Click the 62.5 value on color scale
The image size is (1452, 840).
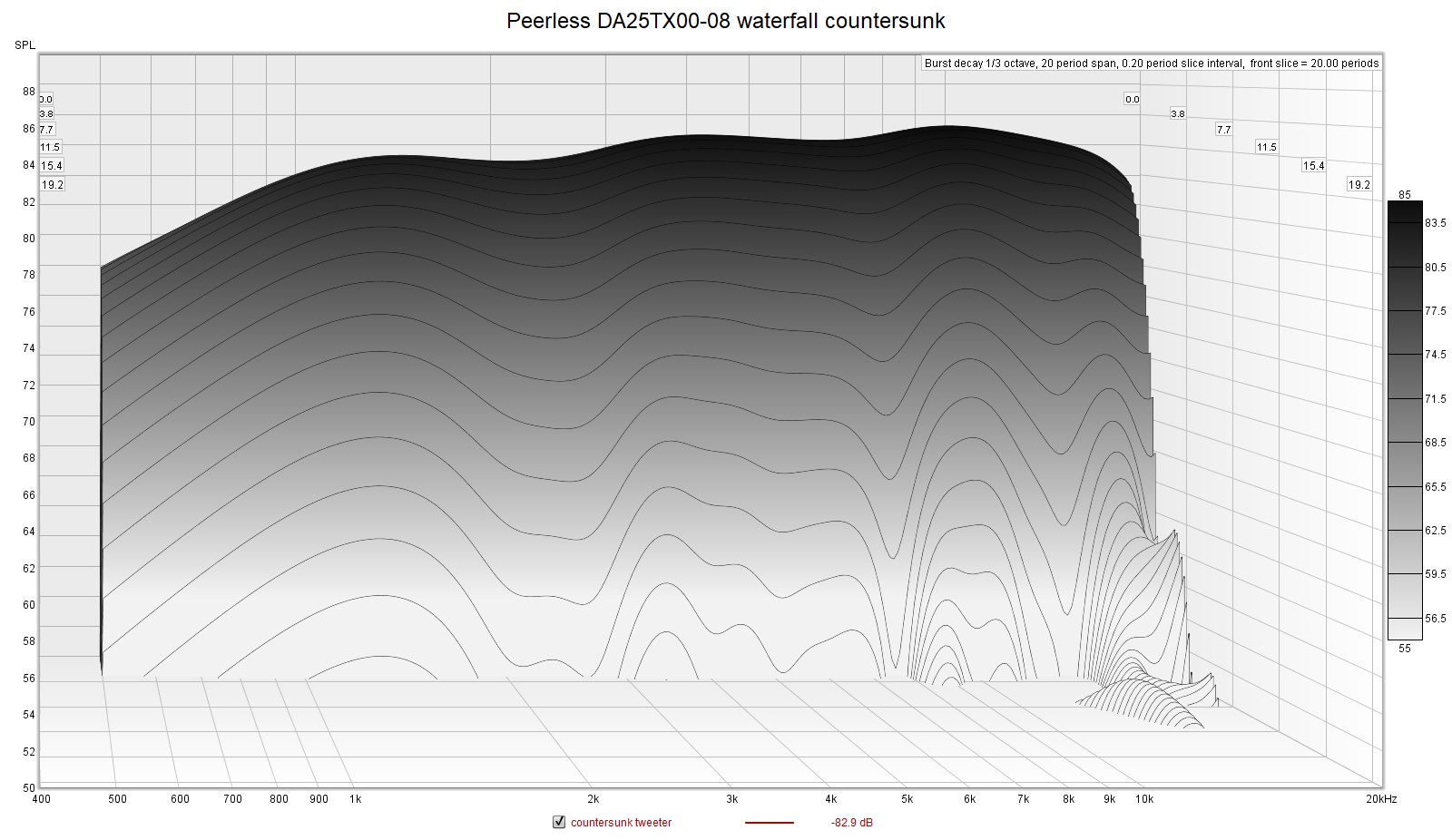pos(1435,531)
